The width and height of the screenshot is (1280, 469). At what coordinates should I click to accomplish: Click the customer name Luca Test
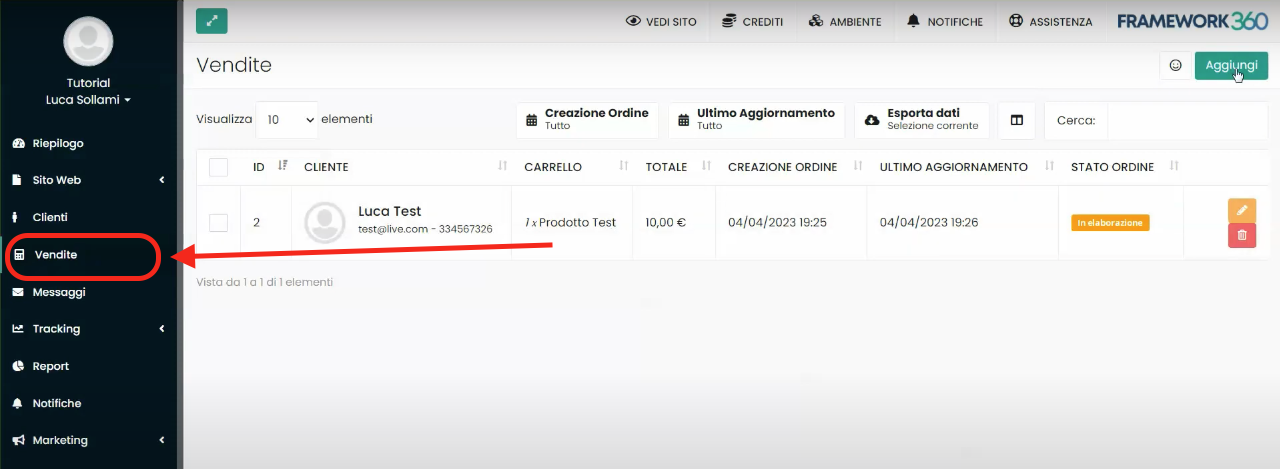(390, 212)
